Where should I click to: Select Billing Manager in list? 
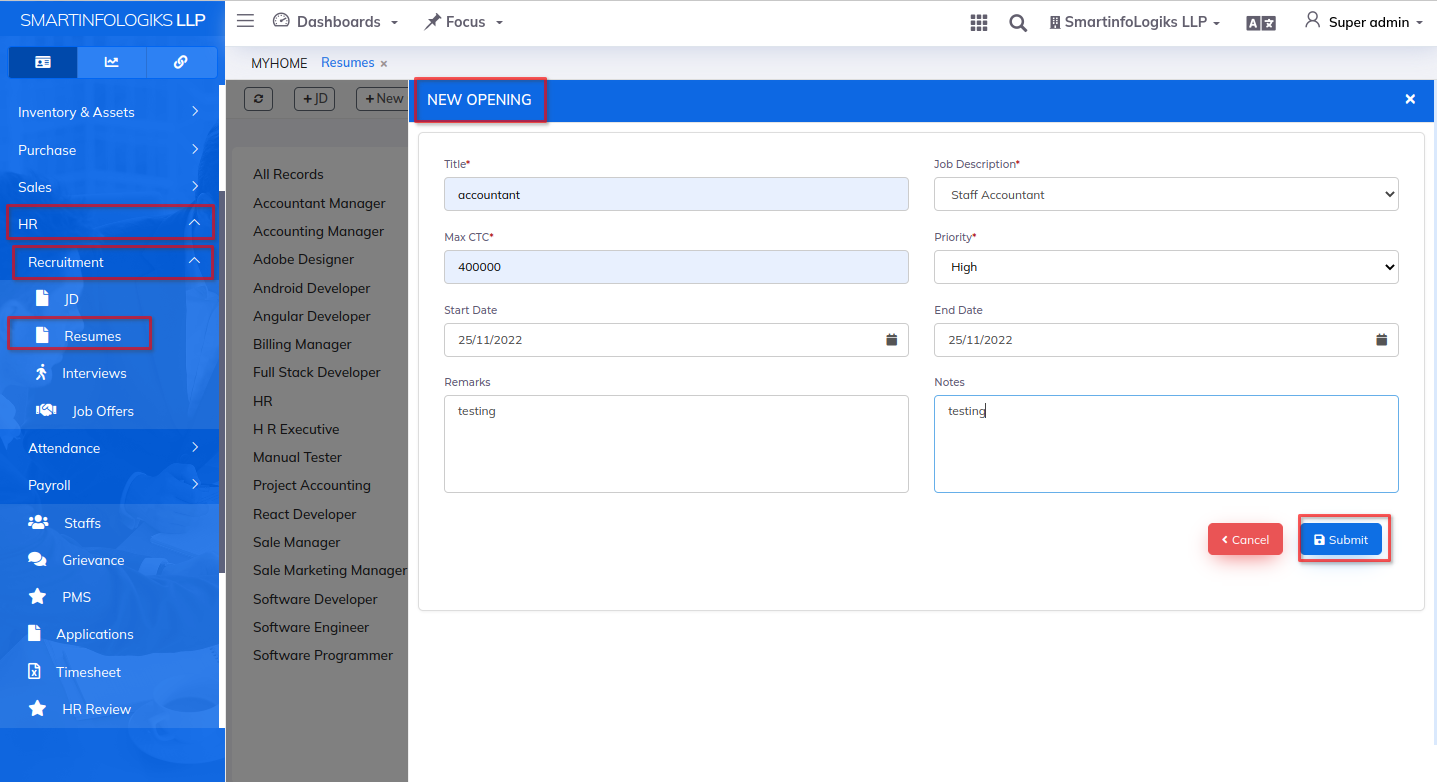pos(302,344)
